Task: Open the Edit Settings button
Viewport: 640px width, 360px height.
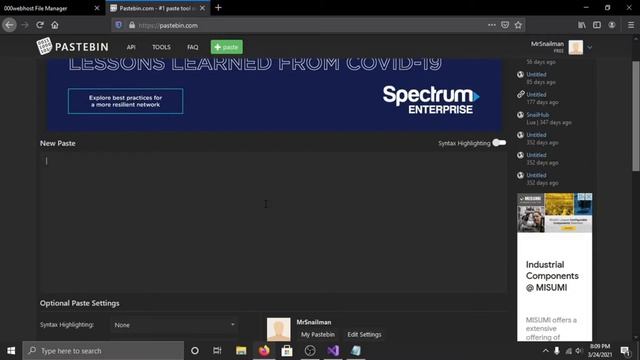Action: [x=364, y=334]
